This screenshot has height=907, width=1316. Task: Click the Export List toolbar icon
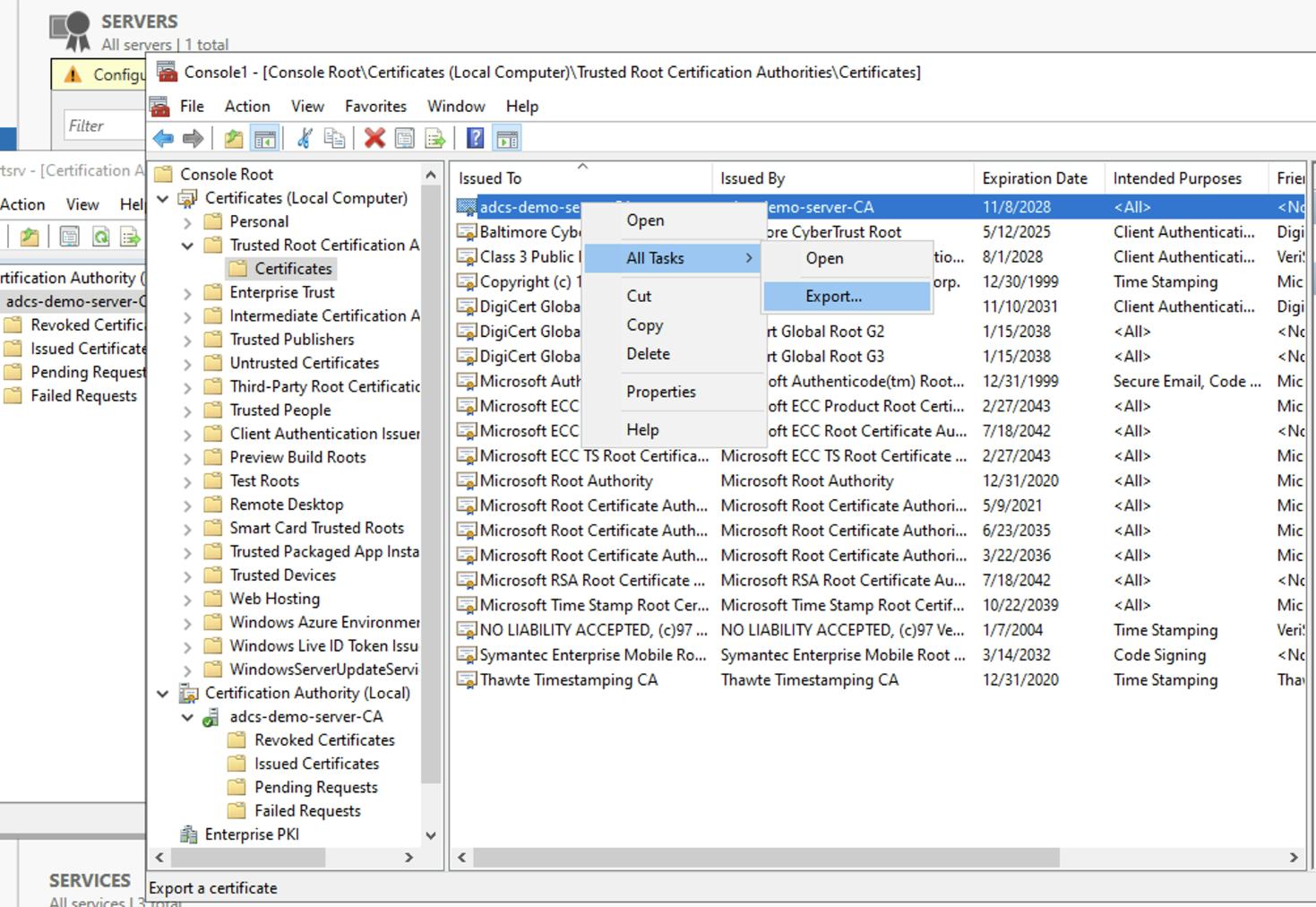(x=434, y=138)
